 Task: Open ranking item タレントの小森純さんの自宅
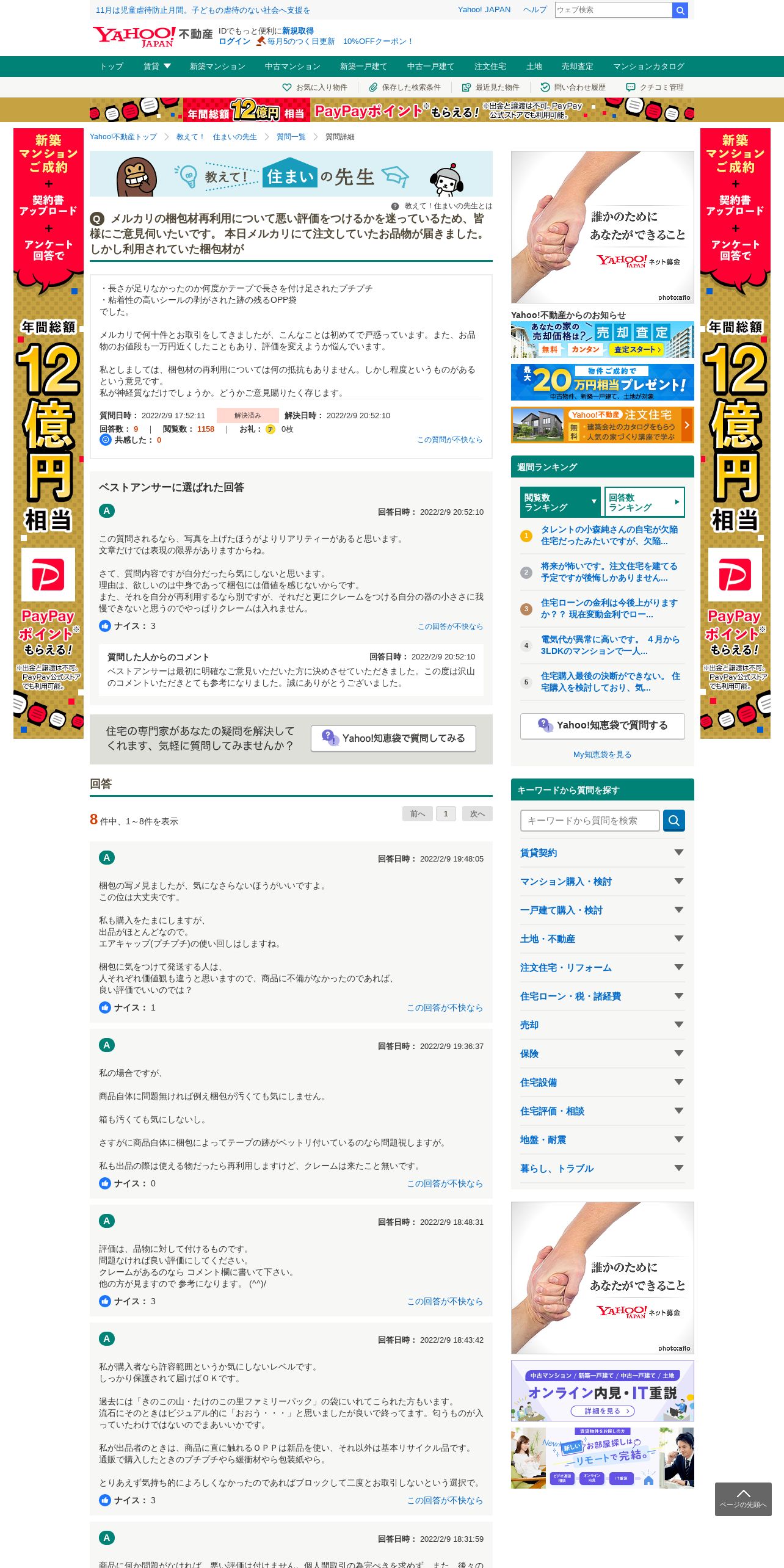pyautogui.click(x=609, y=535)
